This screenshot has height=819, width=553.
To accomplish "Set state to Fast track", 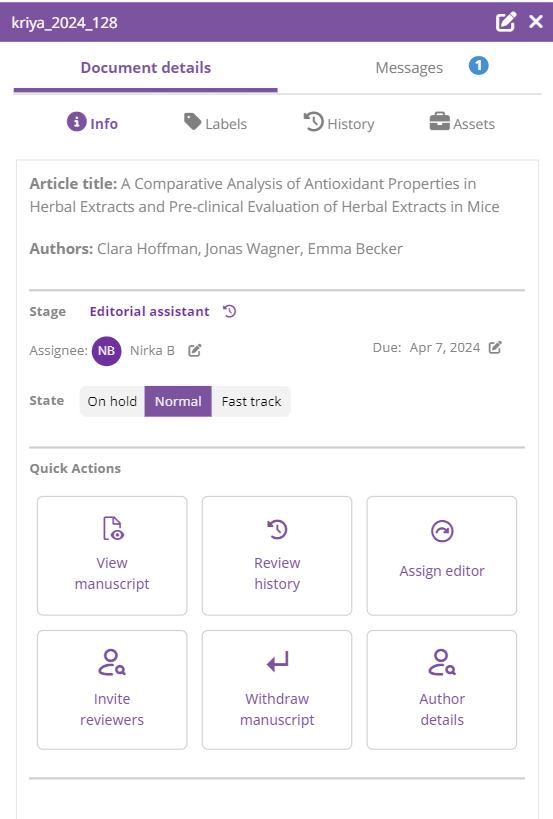I will (251, 401).
